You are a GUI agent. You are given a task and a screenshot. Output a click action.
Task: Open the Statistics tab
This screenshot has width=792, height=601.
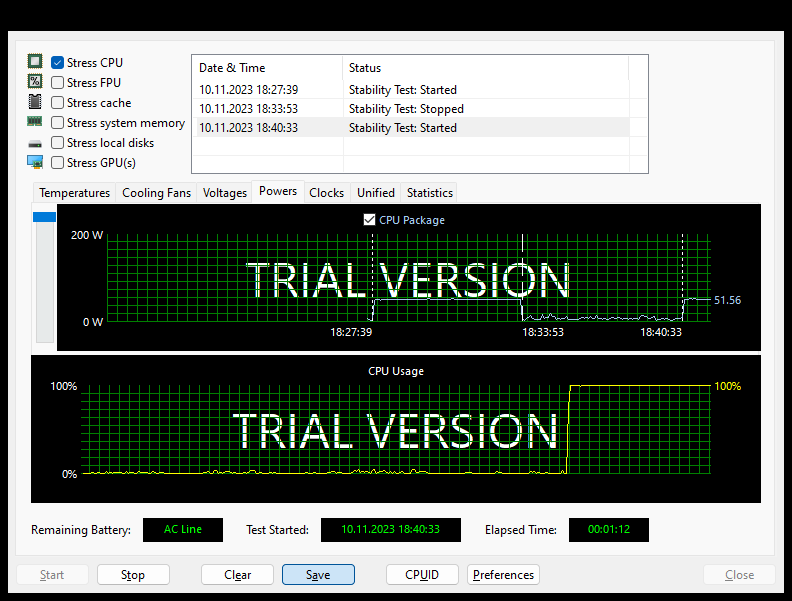coord(430,193)
